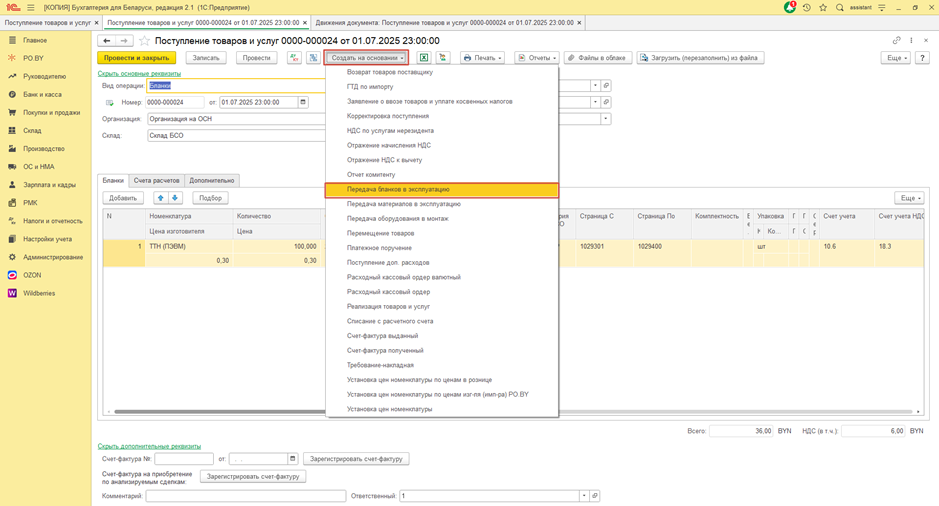939x506 pixels.
Task: Open the notifications bell icon
Action: 790,7
